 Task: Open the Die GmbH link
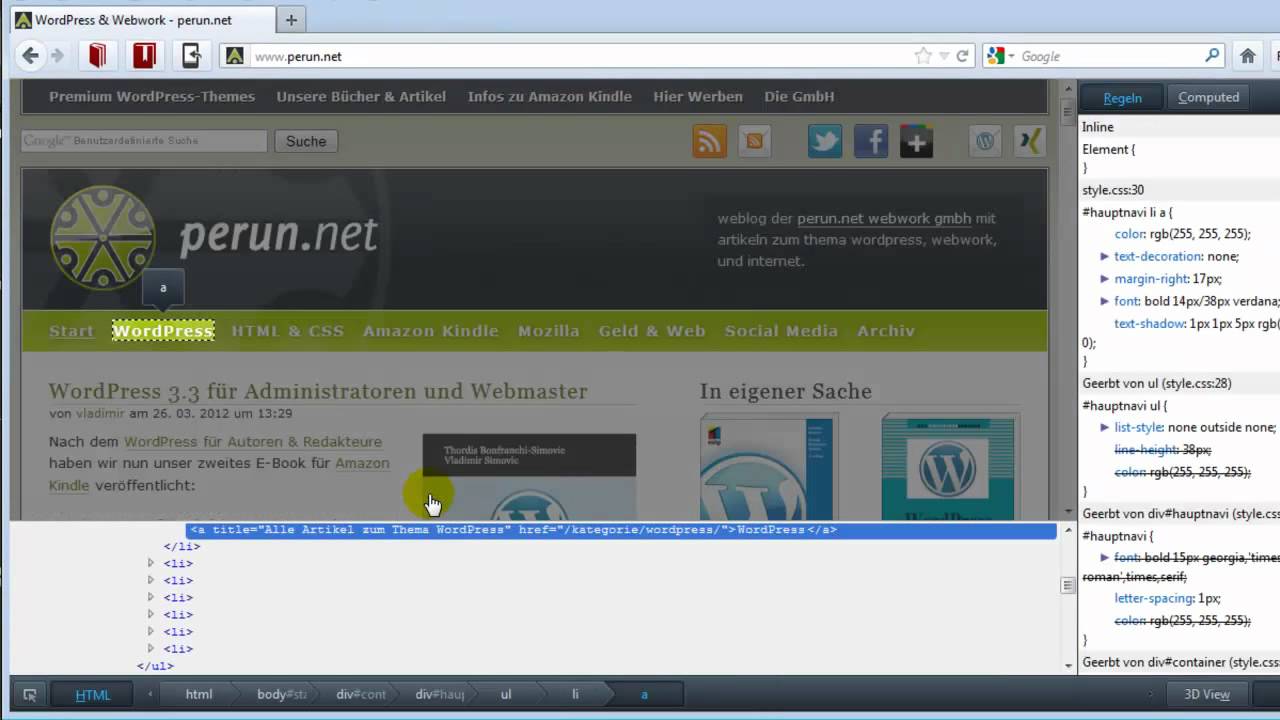coord(799,97)
